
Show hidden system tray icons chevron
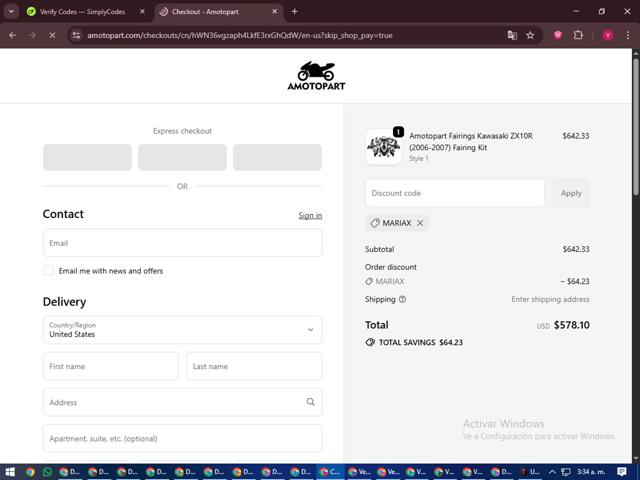(x=552, y=472)
